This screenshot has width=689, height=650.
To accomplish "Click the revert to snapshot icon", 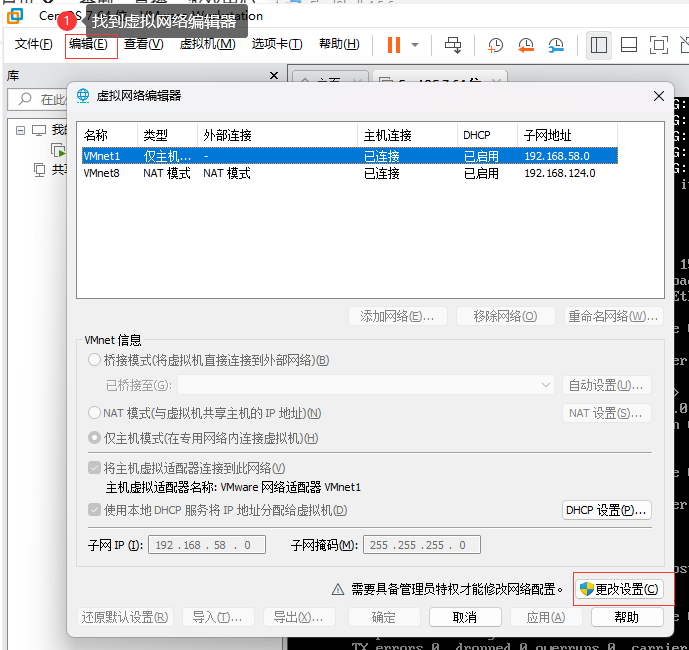I will [x=526, y=45].
